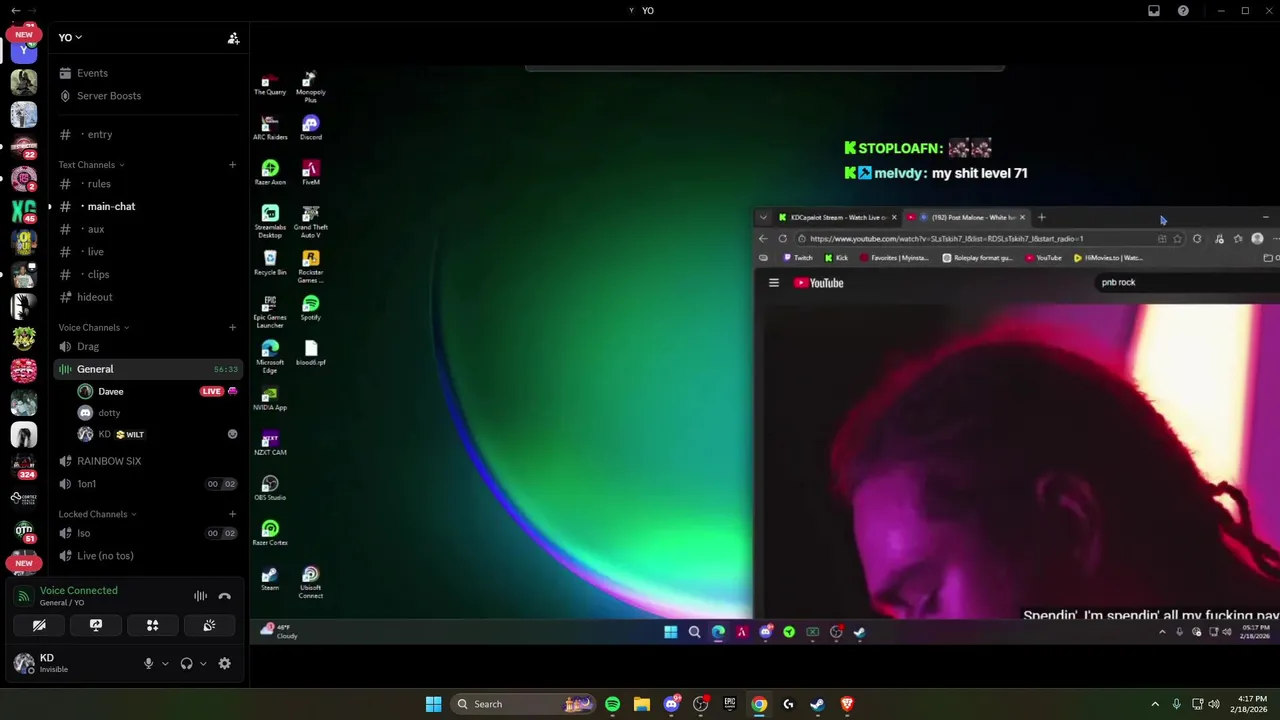Open Discord inbox icon in title bar

1153,10
